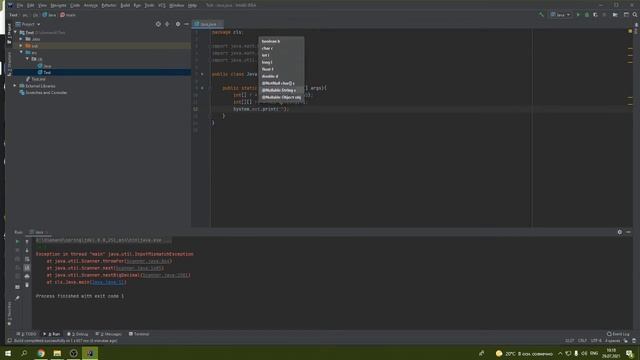640x360 pixels.
Task: Open the vertical Project side tab
Action: point(9,33)
